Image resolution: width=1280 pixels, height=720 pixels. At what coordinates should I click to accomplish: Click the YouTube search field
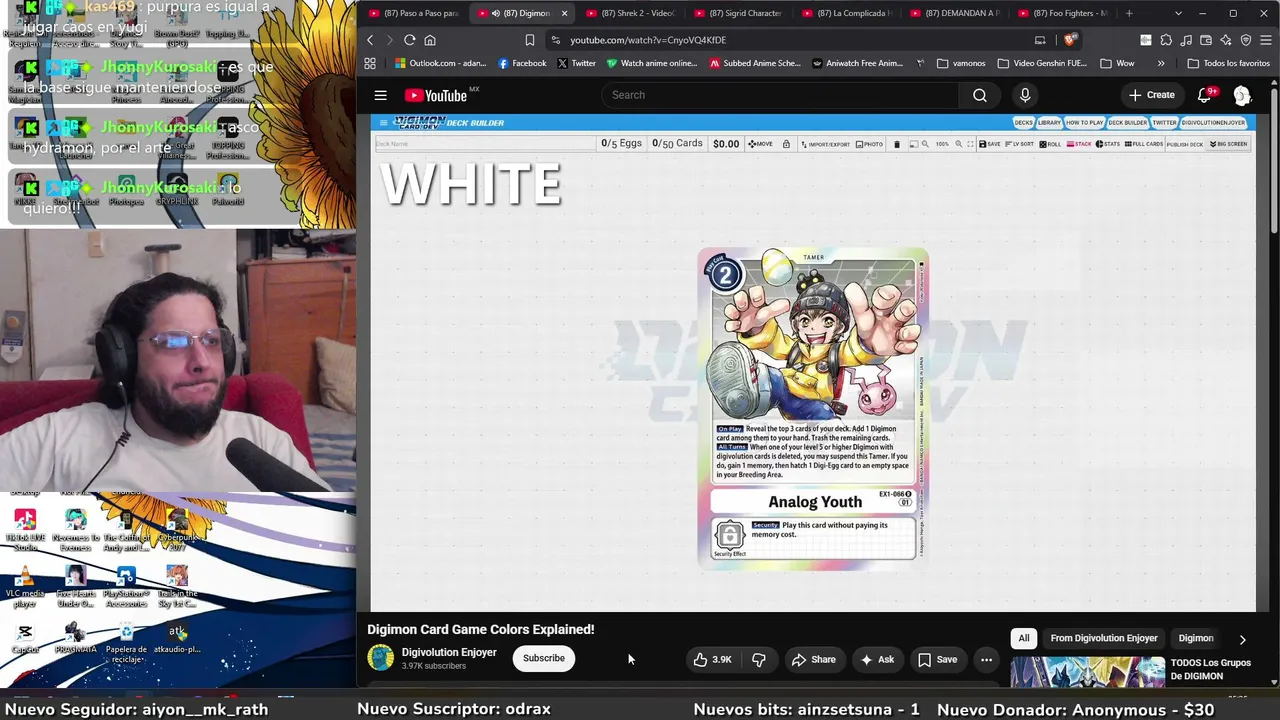[780, 95]
